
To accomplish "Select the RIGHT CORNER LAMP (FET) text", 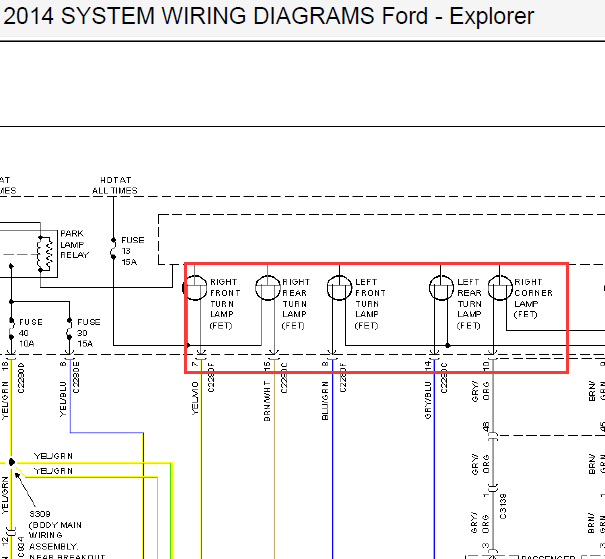I will pyautogui.click(x=533, y=298).
